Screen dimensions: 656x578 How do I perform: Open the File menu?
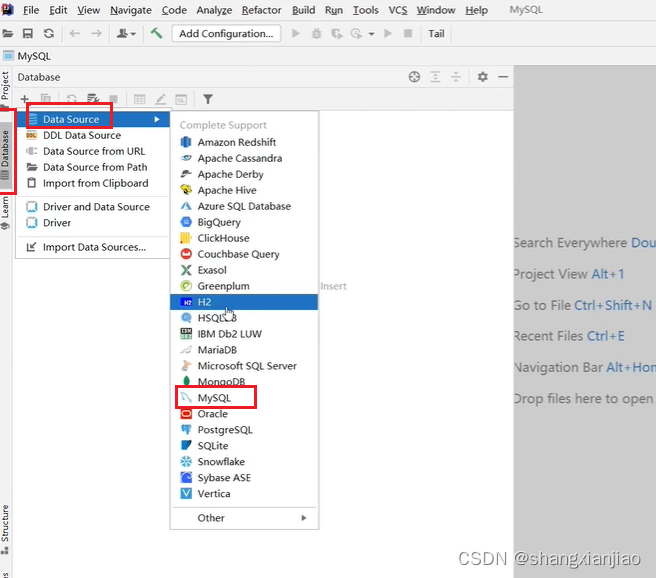pyautogui.click(x=31, y=10)
